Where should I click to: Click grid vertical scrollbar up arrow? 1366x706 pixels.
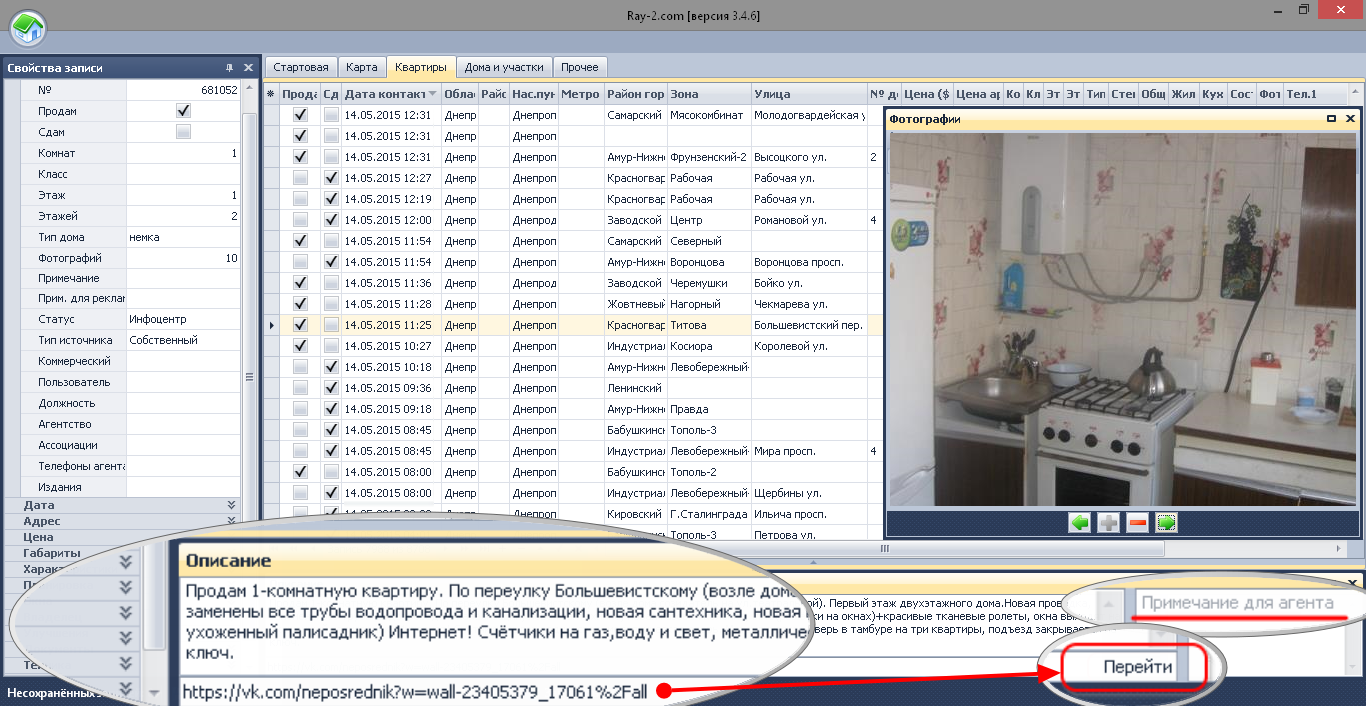tap(1356, 93)
